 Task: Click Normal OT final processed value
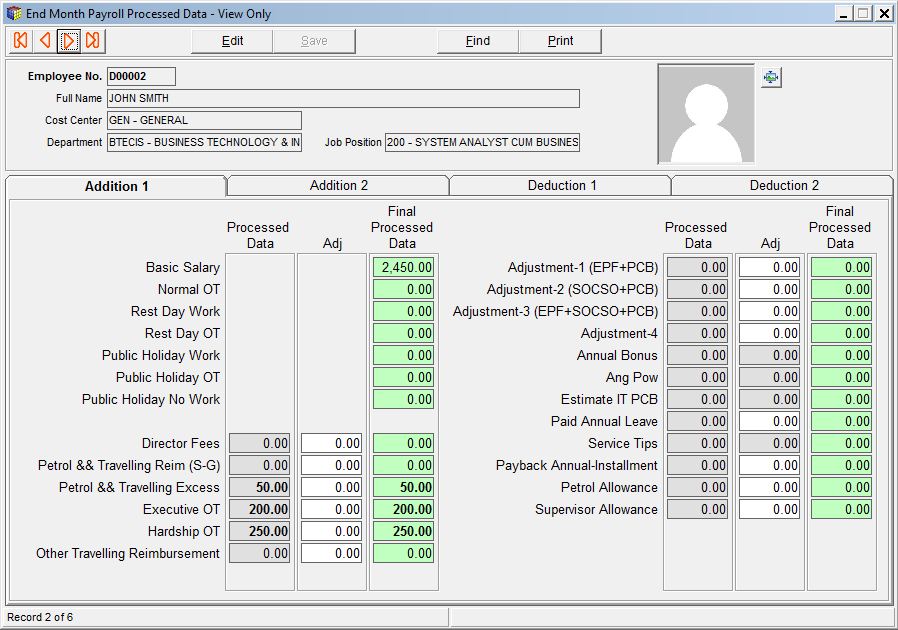coord(403,289)
